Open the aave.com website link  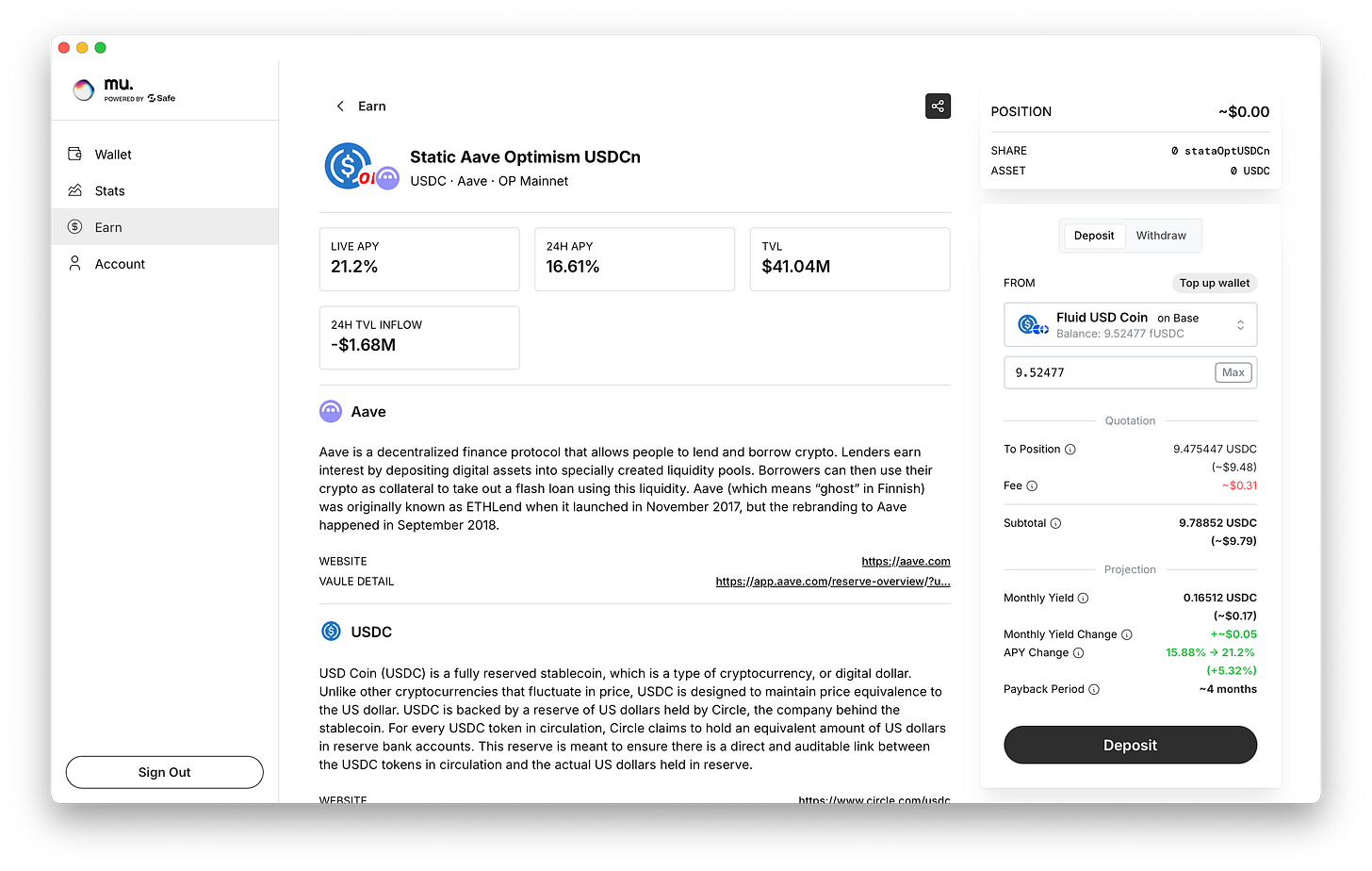906,561
